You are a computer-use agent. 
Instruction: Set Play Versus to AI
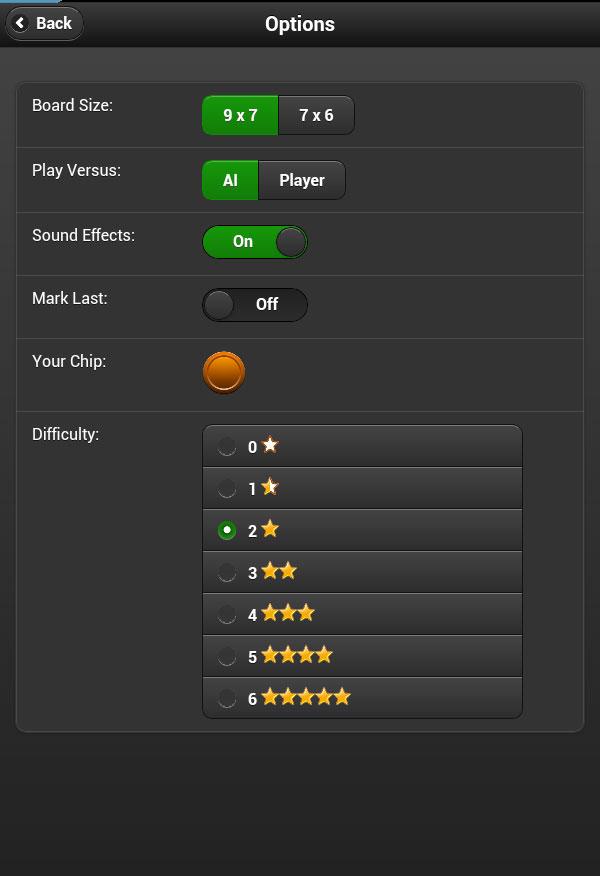click(x=230, y=180)
